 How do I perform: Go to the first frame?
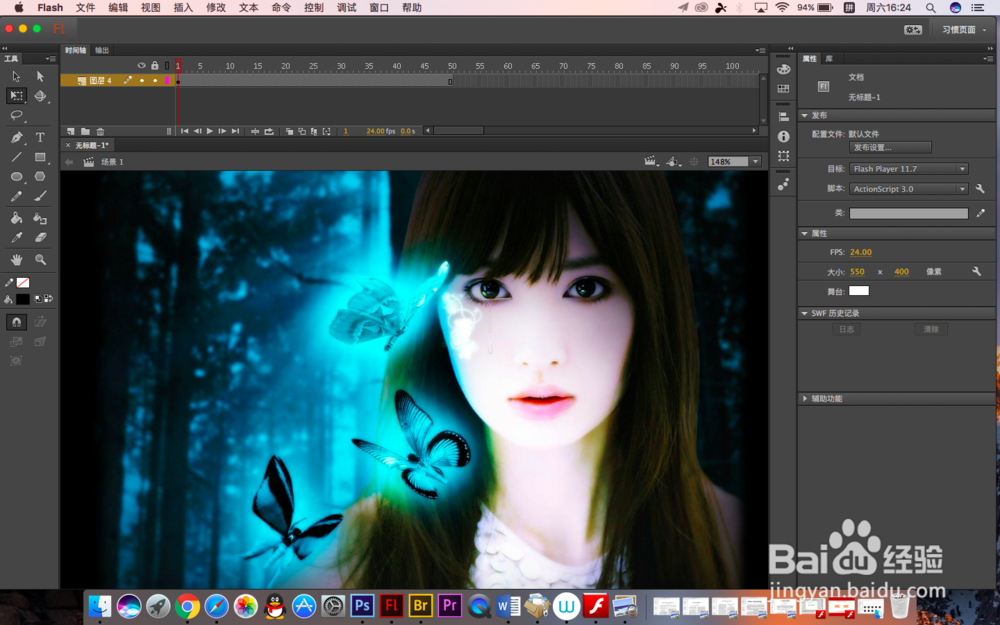184,131
